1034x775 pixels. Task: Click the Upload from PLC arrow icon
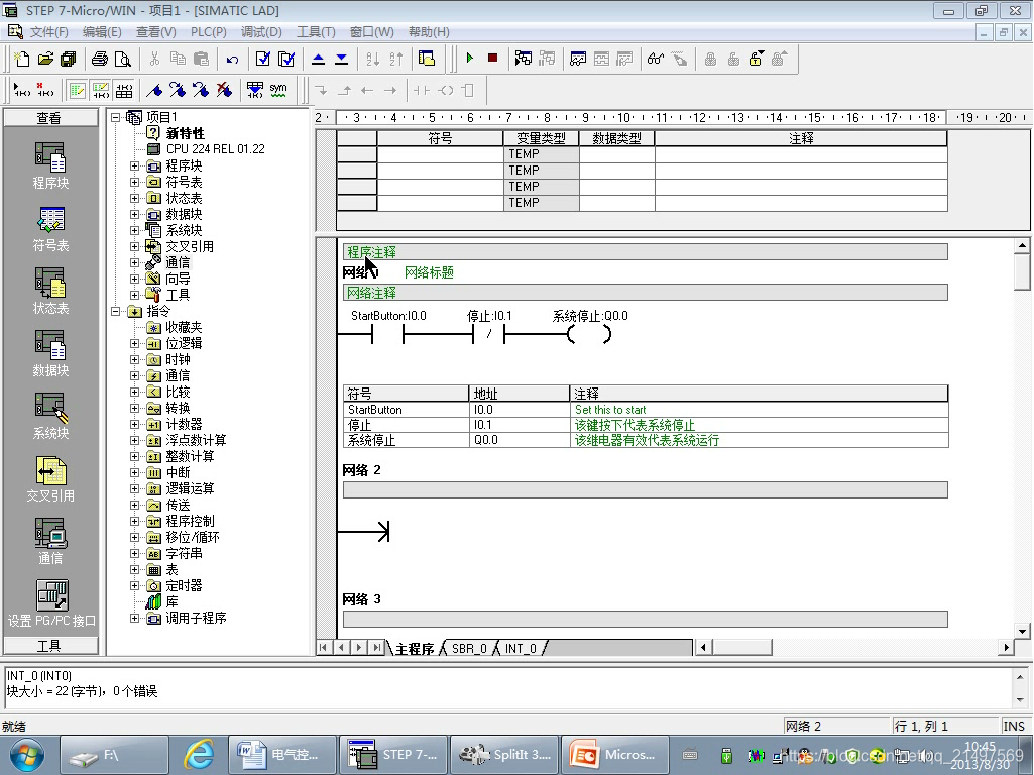point(318,59)
